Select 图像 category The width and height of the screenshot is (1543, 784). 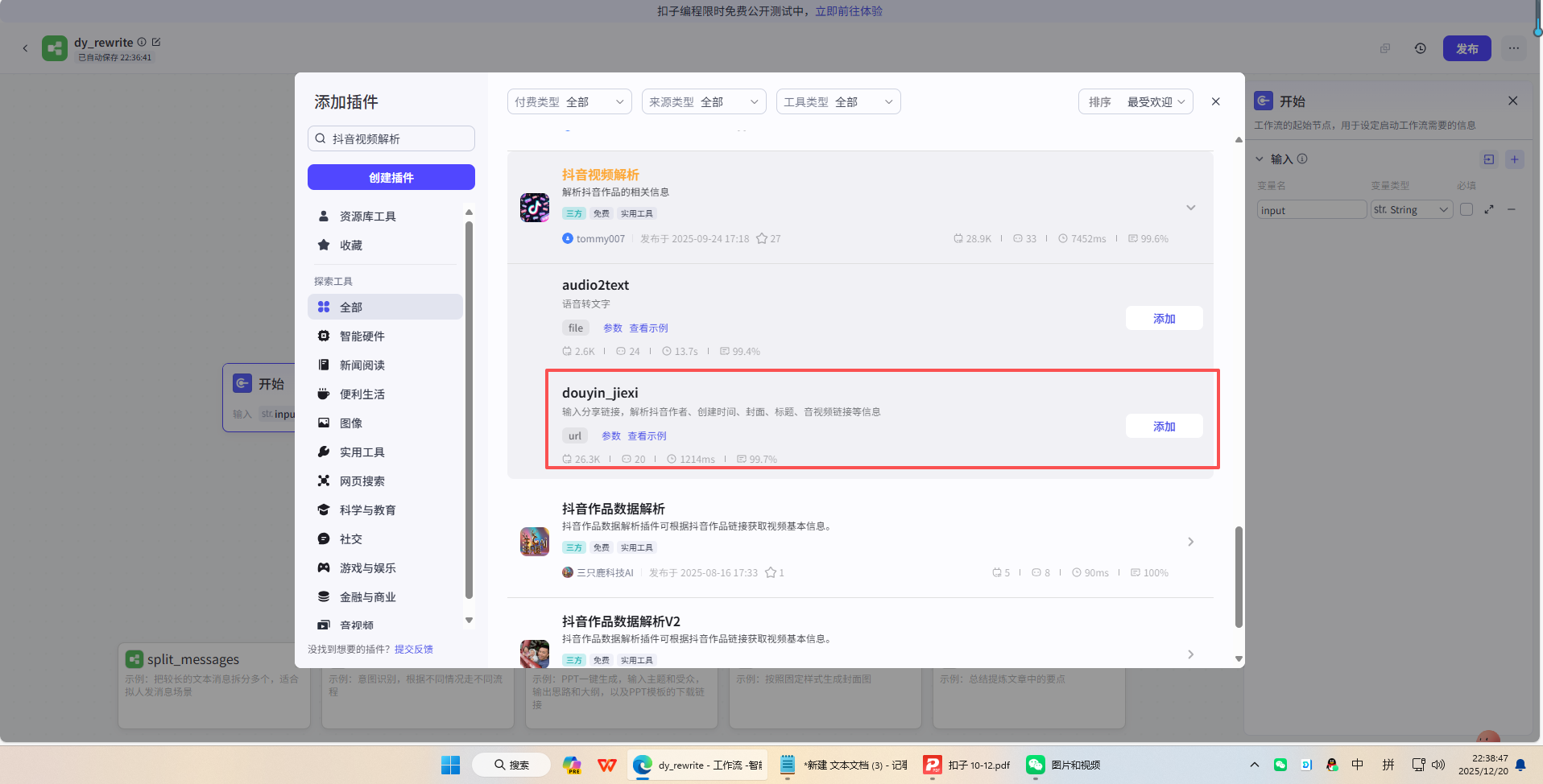pyautogui.click(x=385, y=423)
